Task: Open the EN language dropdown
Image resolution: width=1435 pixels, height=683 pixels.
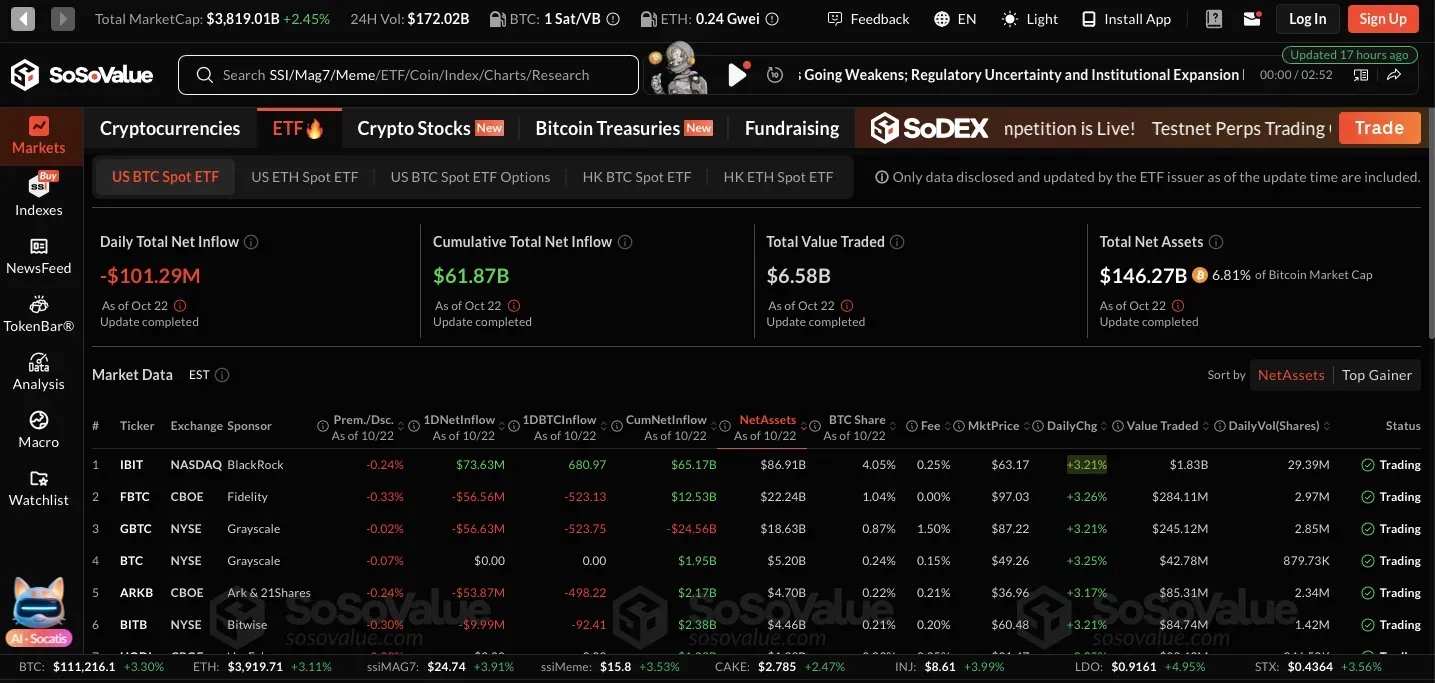Action: [954, 19]
